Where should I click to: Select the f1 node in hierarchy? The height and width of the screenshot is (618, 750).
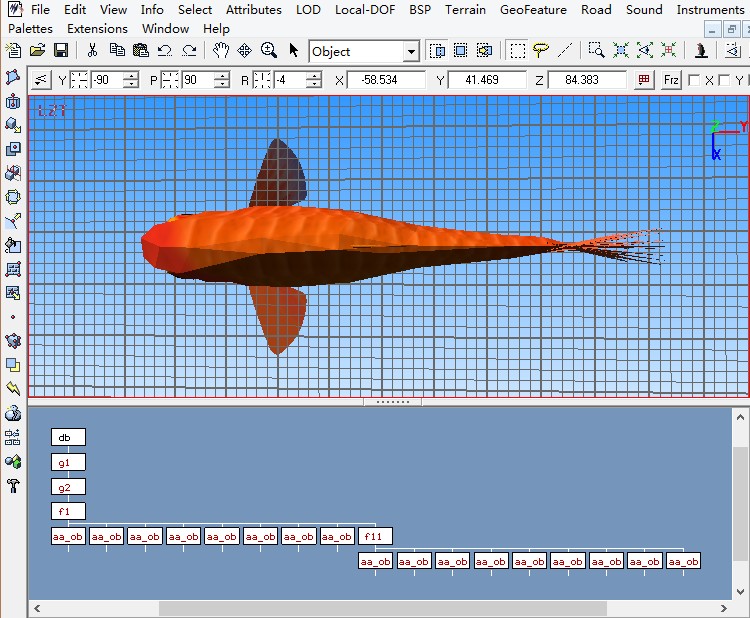click(x=68, y=511)
